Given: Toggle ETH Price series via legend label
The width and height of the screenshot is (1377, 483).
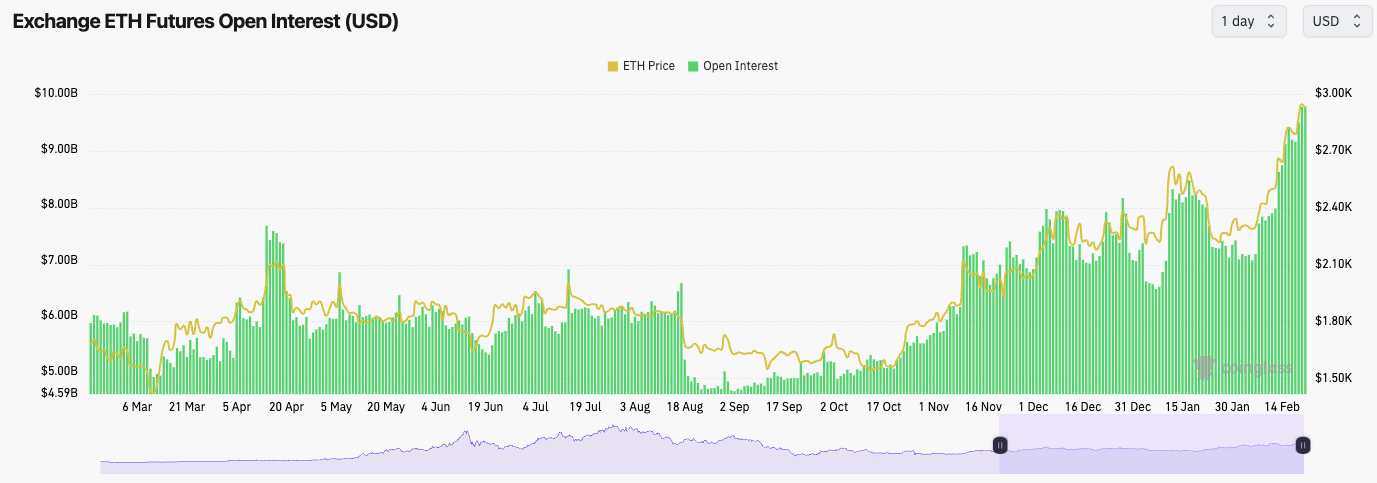Looking at the screenshot, I should [x=648, y=66].
